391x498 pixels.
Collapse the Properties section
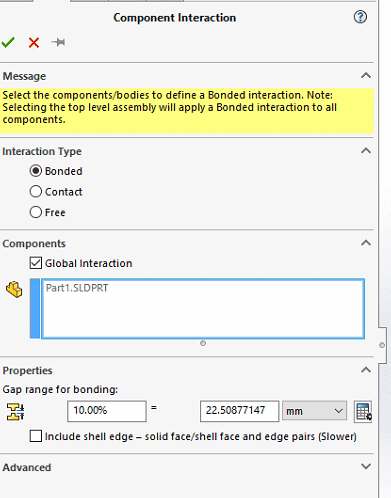(366, 370)
